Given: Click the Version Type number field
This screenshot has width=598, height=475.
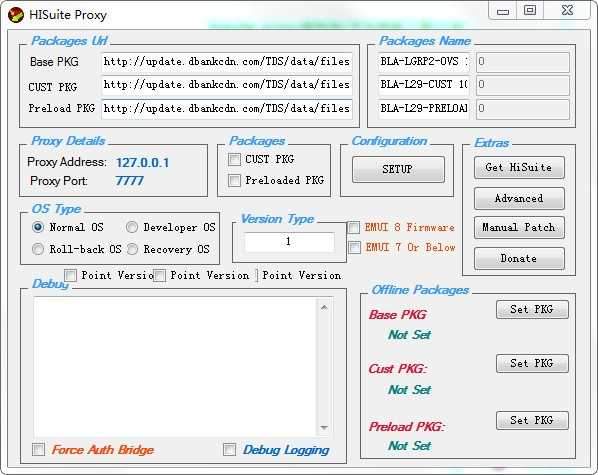Looking at the screenshot, I should pyautogui.click(x=289, y=242).
